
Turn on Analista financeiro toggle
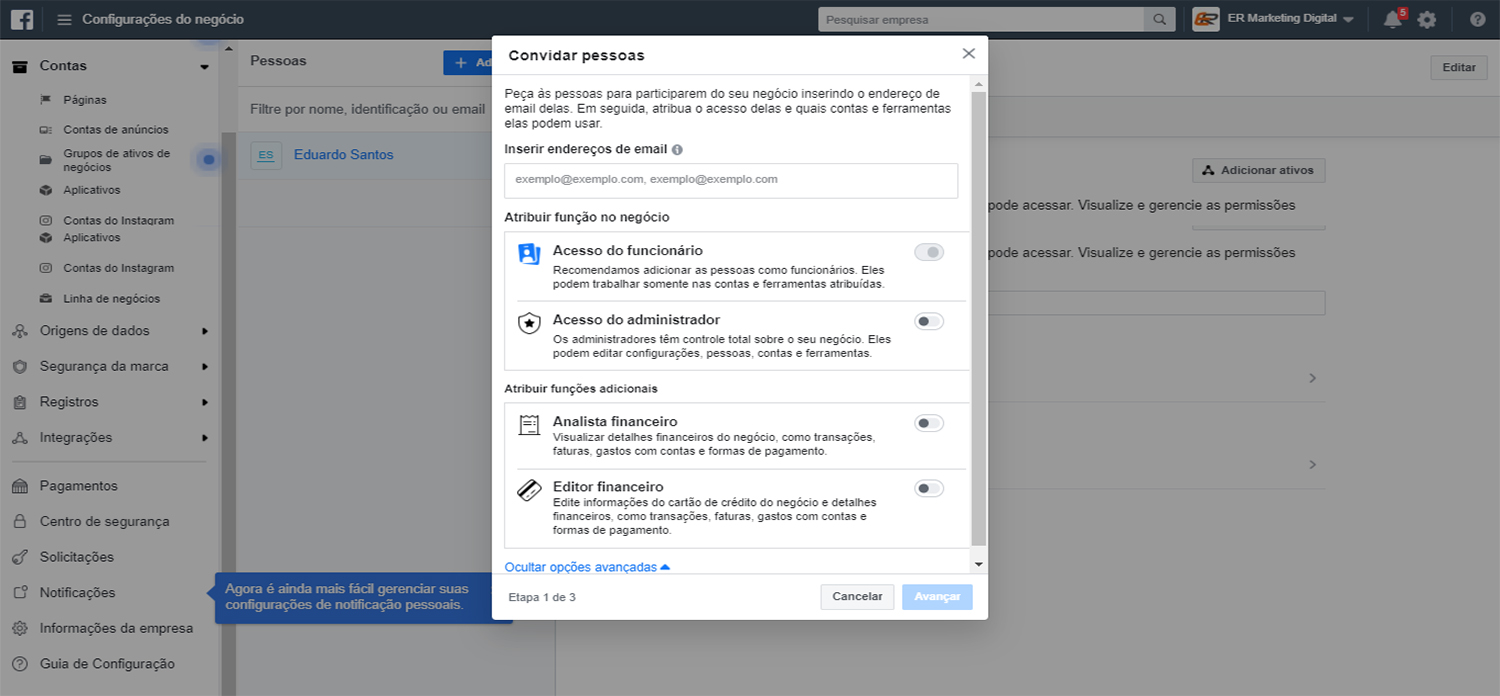[929, 423]
